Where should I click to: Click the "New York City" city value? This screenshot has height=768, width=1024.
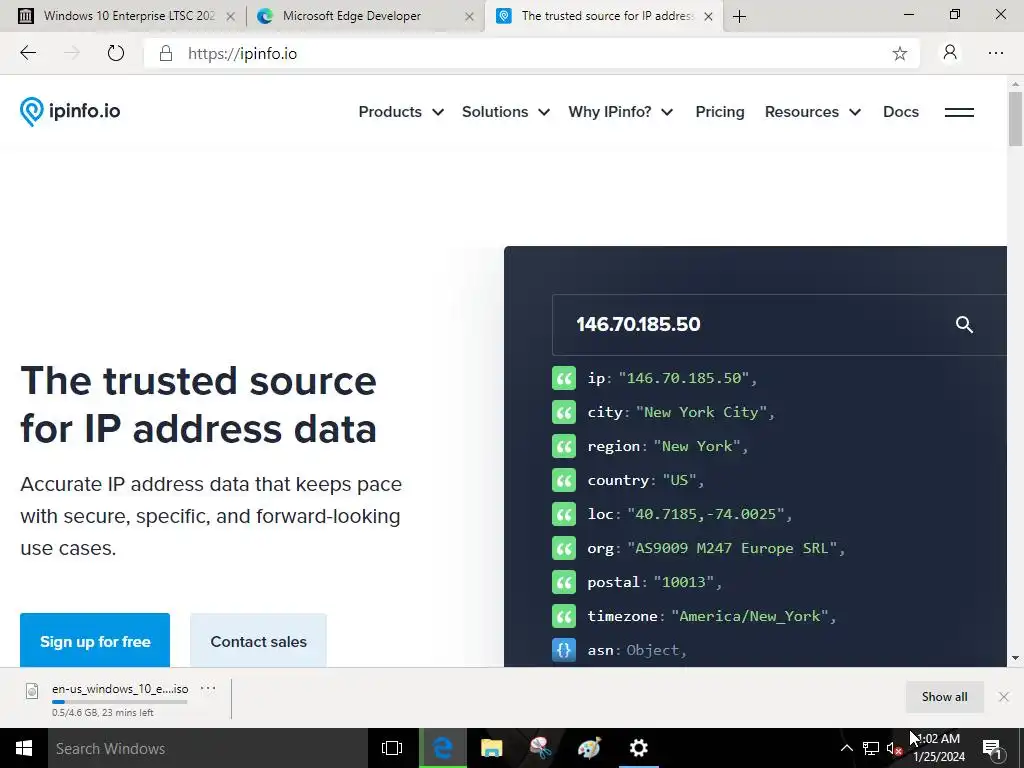(701, 412)
